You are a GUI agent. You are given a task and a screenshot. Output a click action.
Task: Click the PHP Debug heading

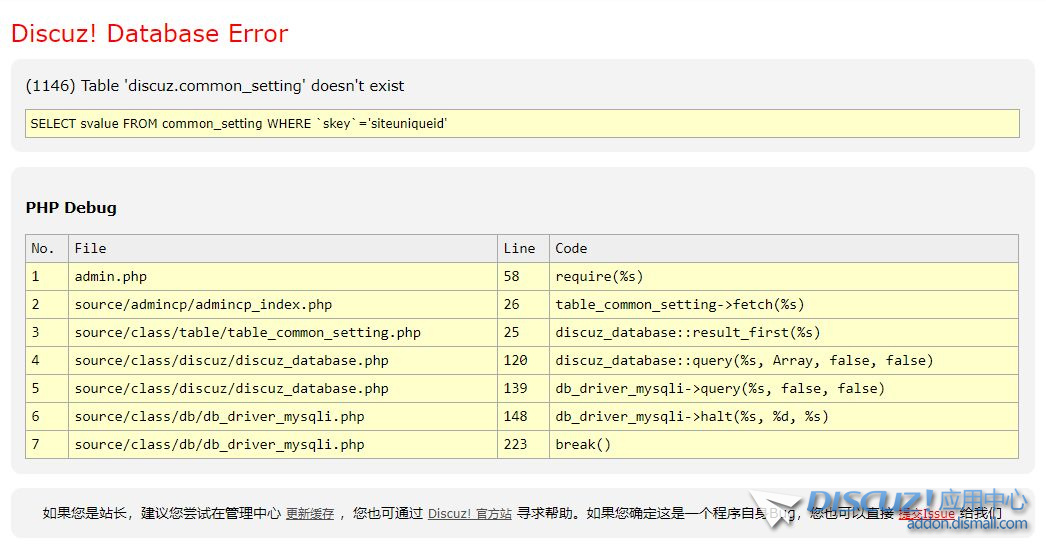click(x=71, y=207)
